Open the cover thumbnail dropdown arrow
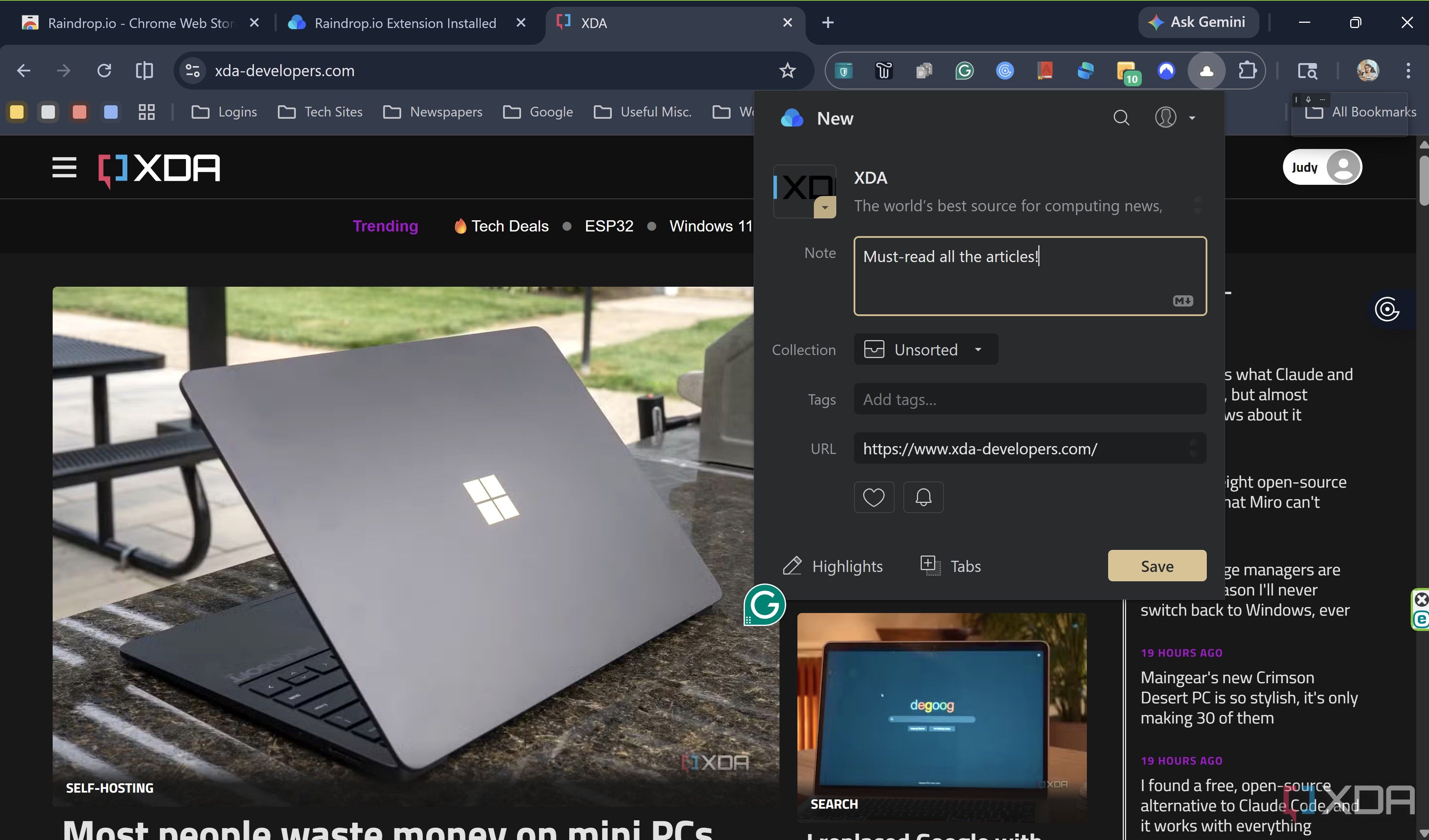1429x840 pixels. pos(825,208)
